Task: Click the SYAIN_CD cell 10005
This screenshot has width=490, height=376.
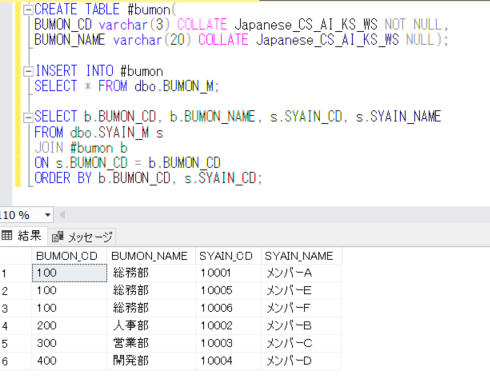Action: [229, 291]
